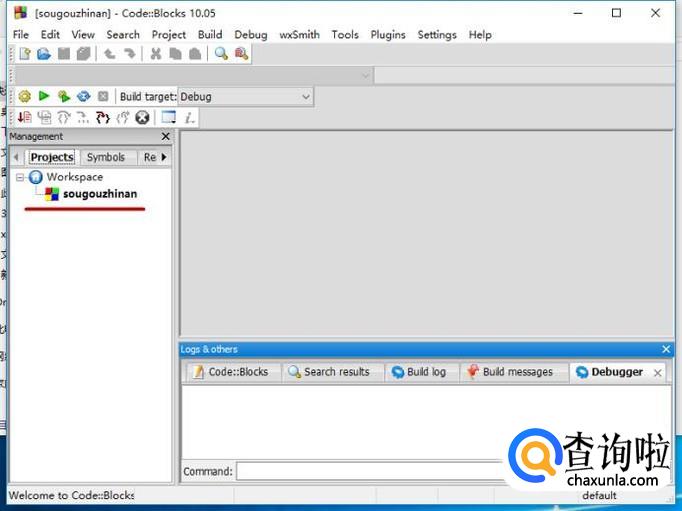Click the Replace toolbar icon
Screen dimensions: 682x511
click(x=241, y=54)
